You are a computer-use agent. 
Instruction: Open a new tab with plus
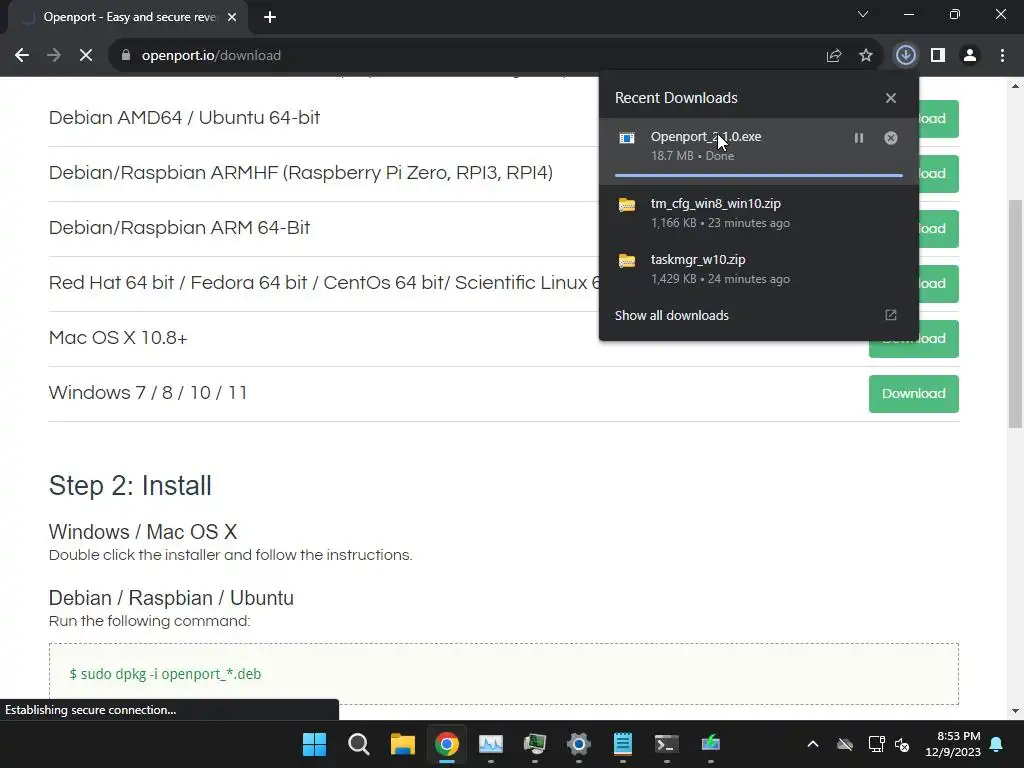pos(270,17)
